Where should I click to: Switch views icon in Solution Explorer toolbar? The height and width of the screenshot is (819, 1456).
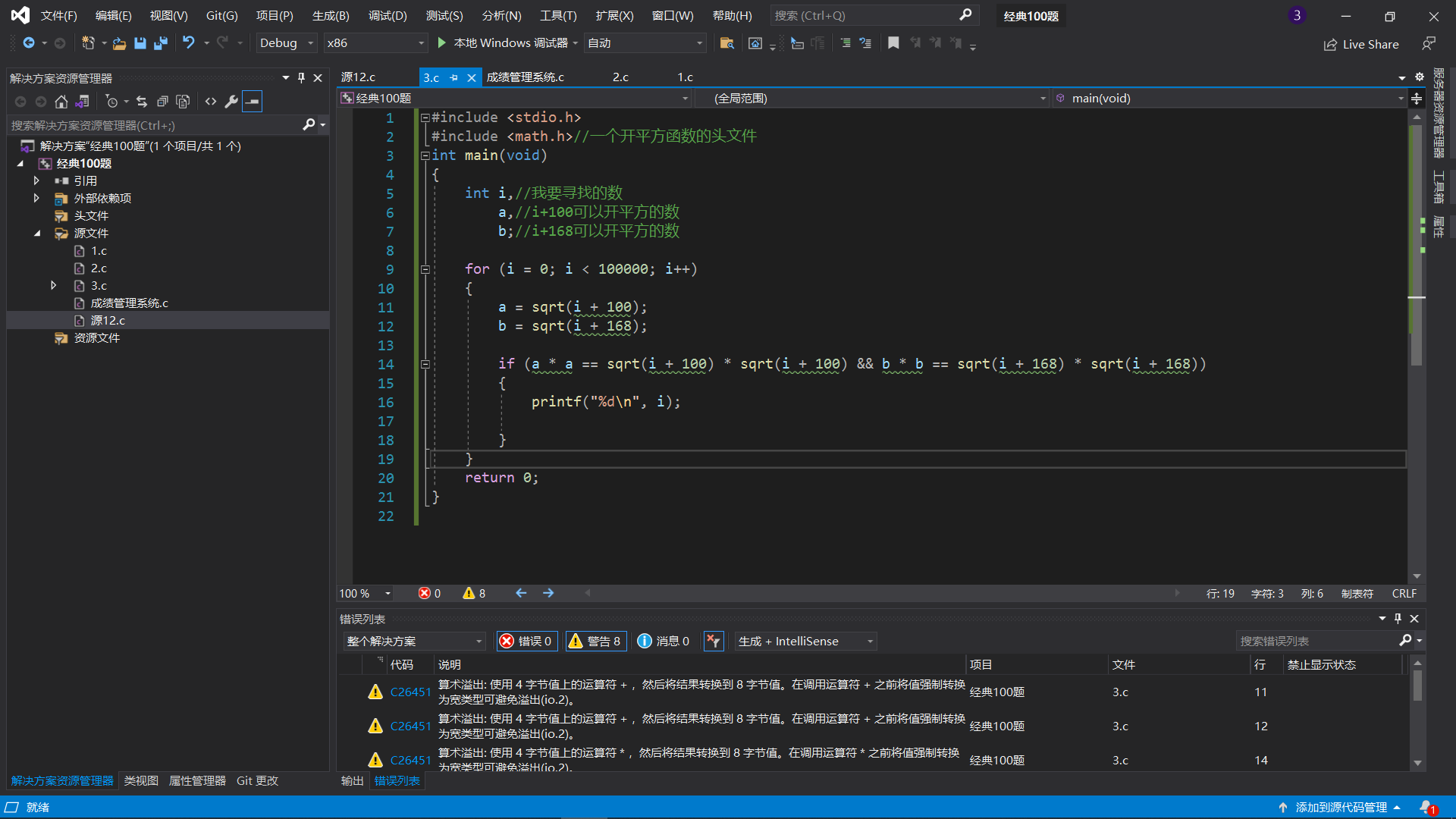point(83,101)
